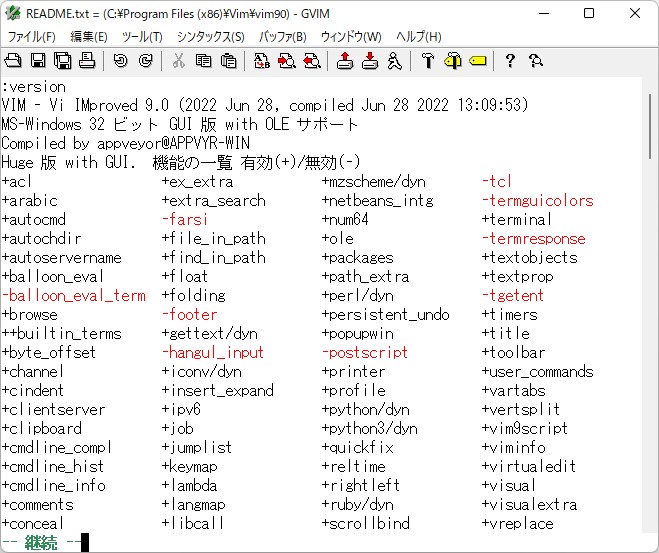The width and height of the screenshot is (659, 553).
Task: Click the Save Session icon
Action: [x=370, y=61]
